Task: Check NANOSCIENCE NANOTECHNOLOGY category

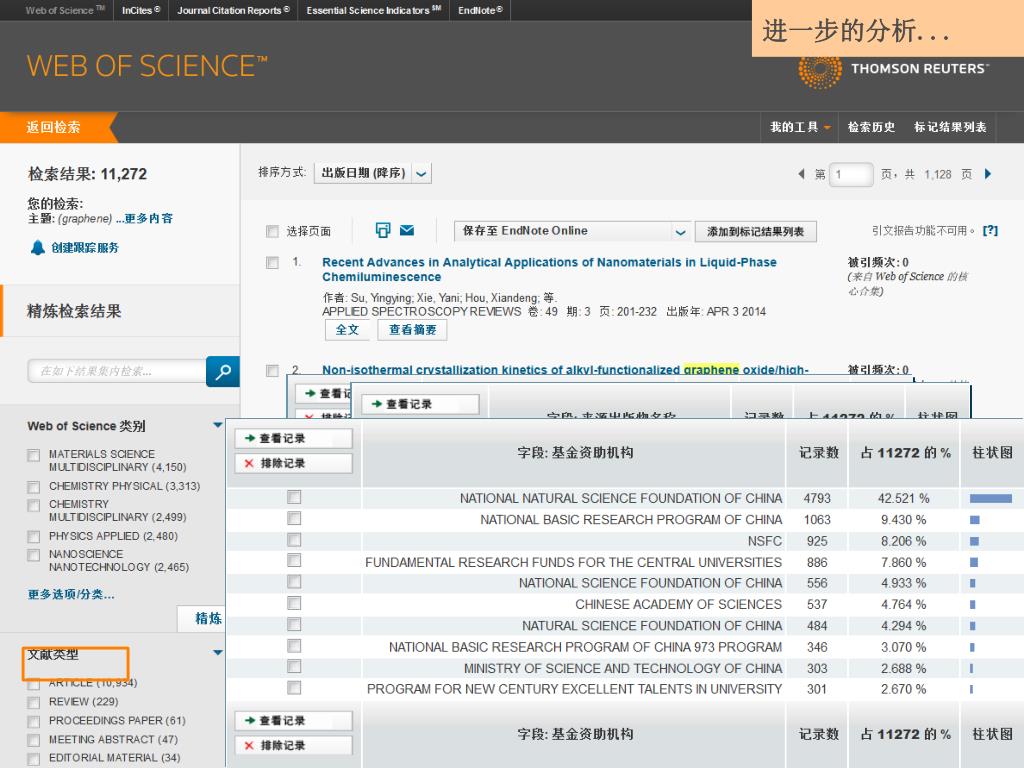Action: click(x=33, y=555)
